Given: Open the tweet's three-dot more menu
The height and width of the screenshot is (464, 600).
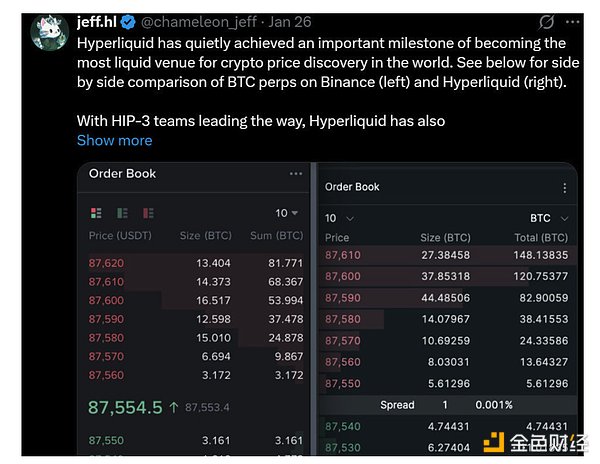Looking at the screenshot, I should 576,21.
